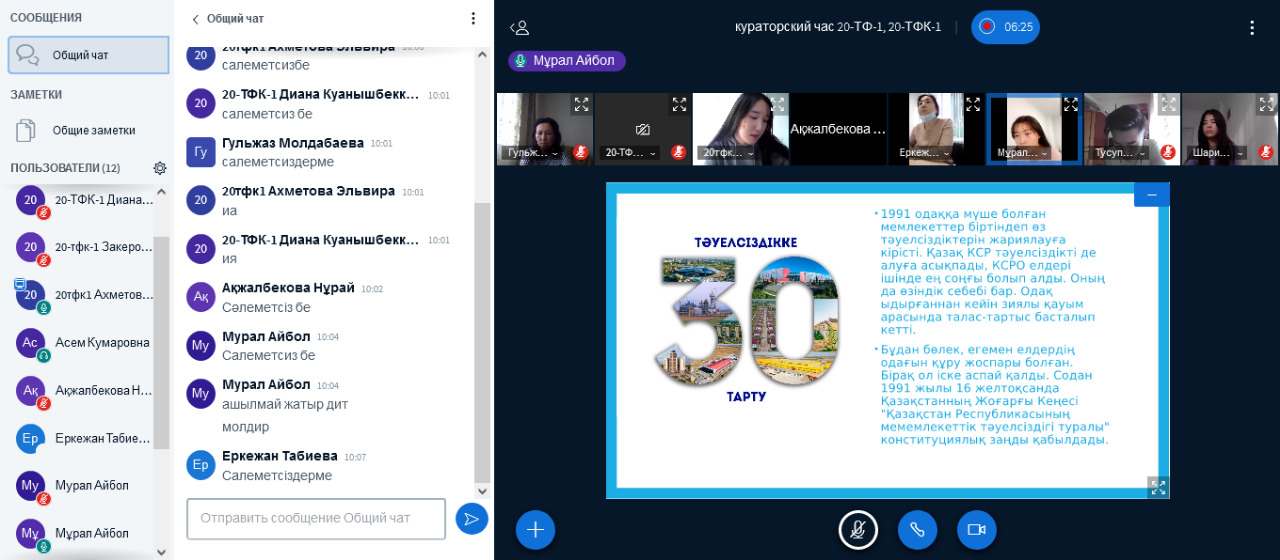Image resolution: width=1280 pixels, height=560 pixels.
Task: Open the users settings gear
Action: 160,168
